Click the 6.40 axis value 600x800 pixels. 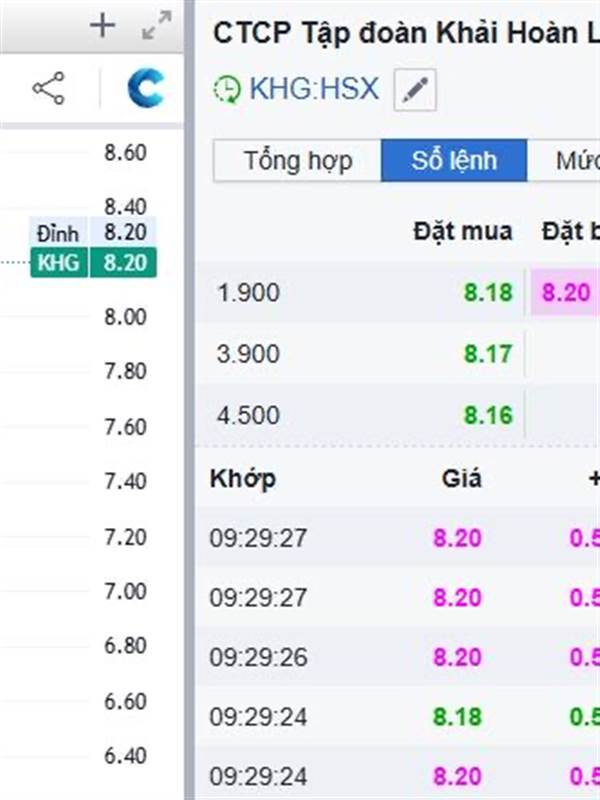click(x=126, y=756)
